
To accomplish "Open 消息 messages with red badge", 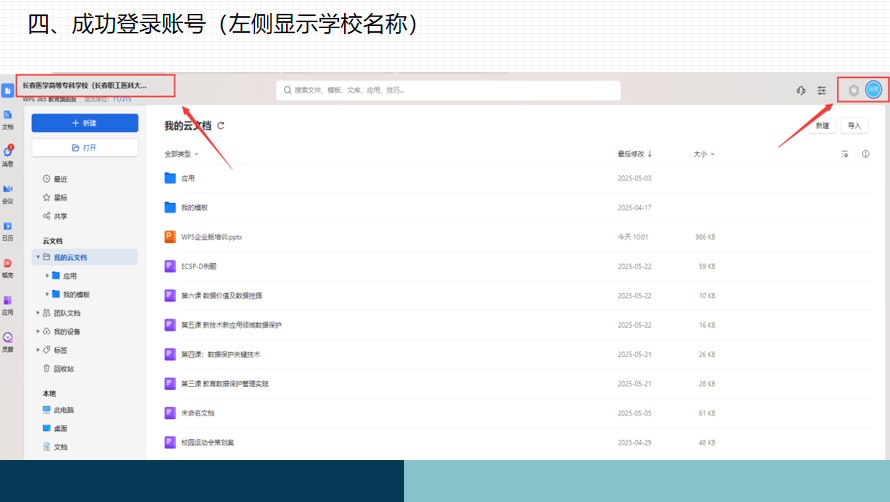I will click(7, 156).
